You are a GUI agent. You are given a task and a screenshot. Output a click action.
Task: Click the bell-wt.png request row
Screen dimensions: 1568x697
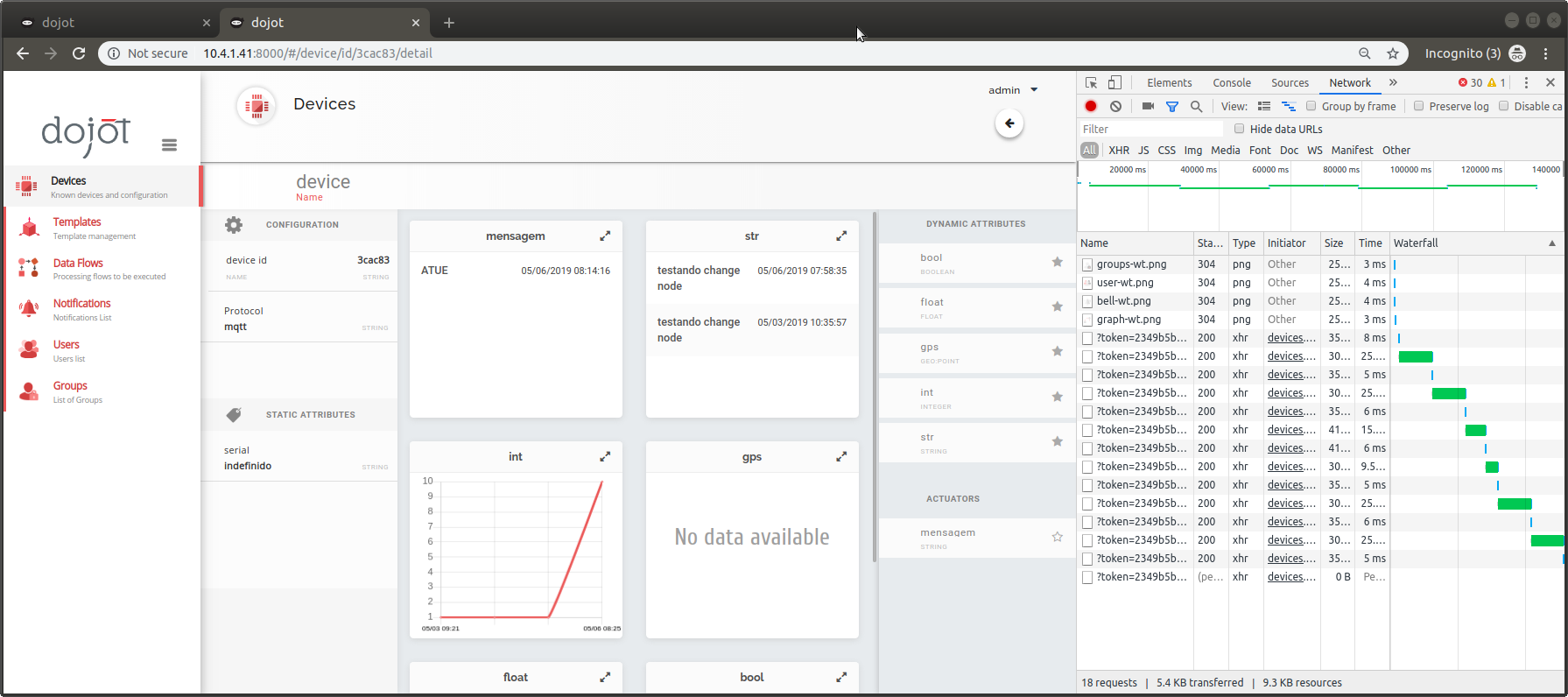pyautogui.click(x=1322, y=301)
